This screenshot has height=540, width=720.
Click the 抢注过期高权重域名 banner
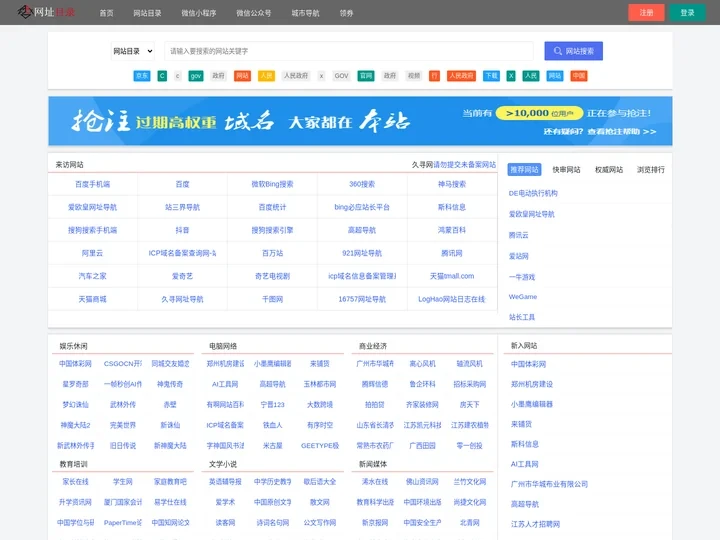coord(360,121)
